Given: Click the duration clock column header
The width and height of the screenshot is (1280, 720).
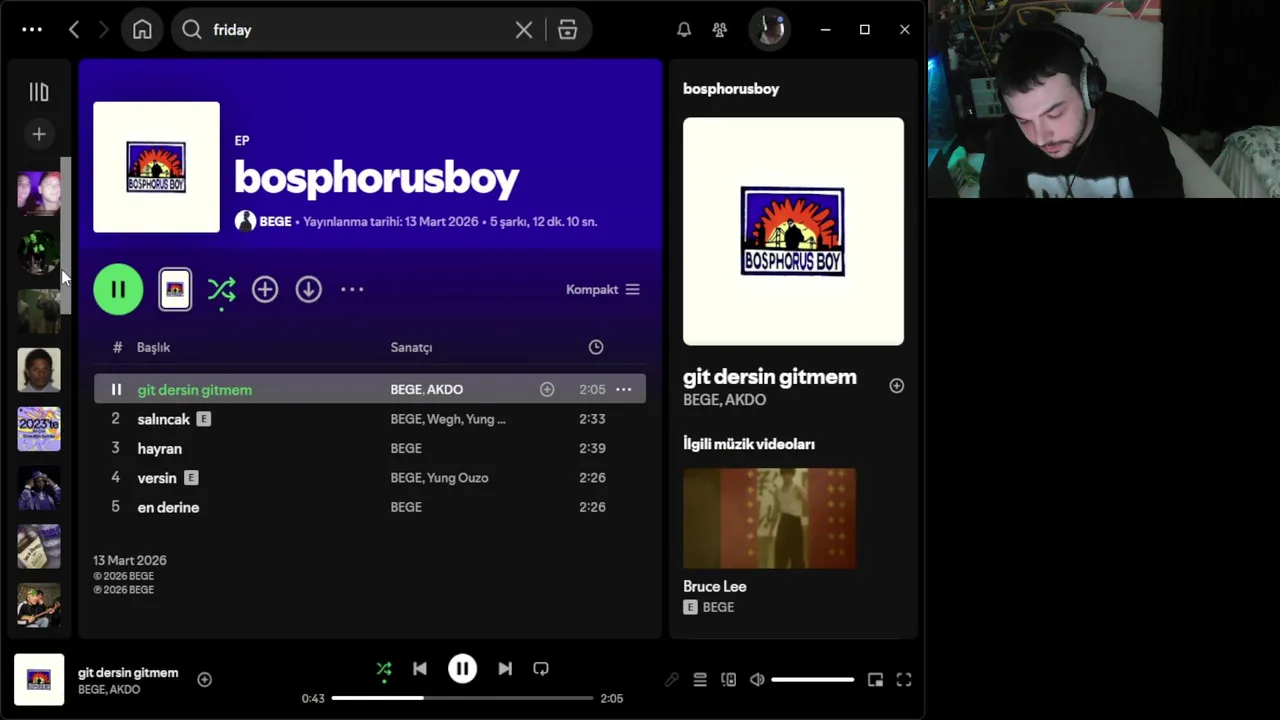Looking at the screenshot, I should (x=596, y=347).
